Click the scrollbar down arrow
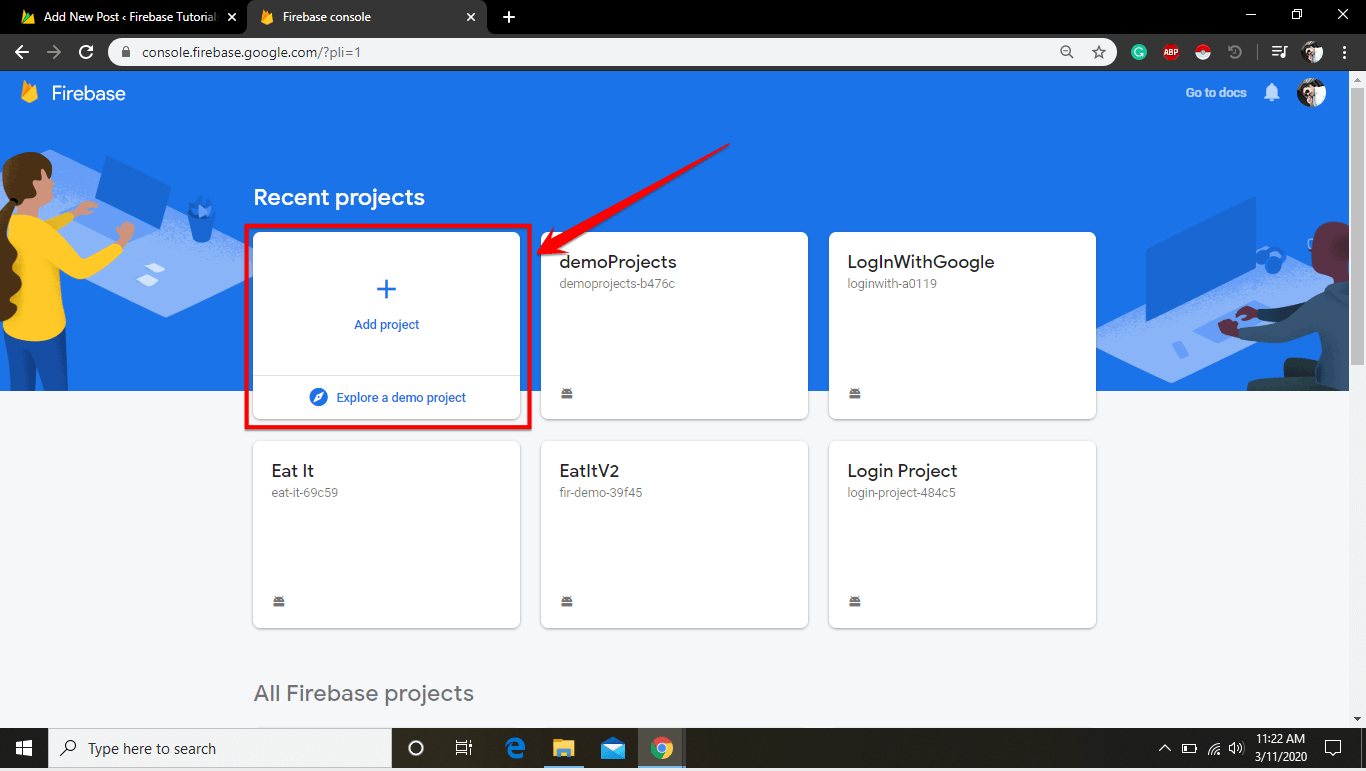The image size is (1366, 771). (1357, 719)
